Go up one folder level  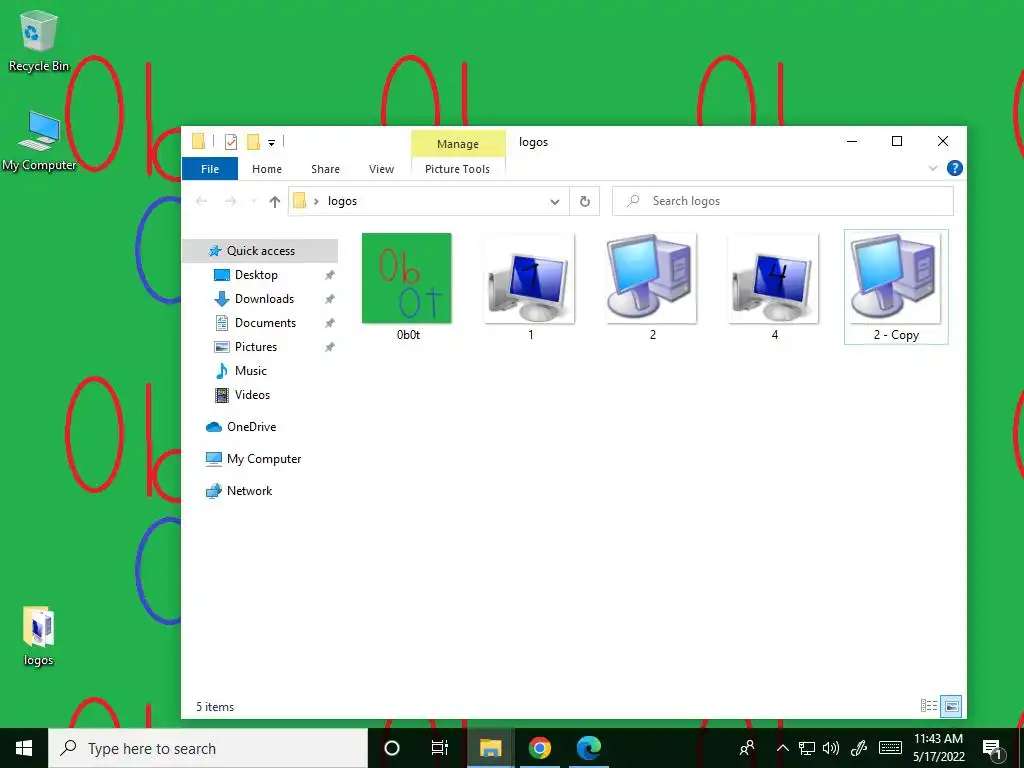coord(274,201)
